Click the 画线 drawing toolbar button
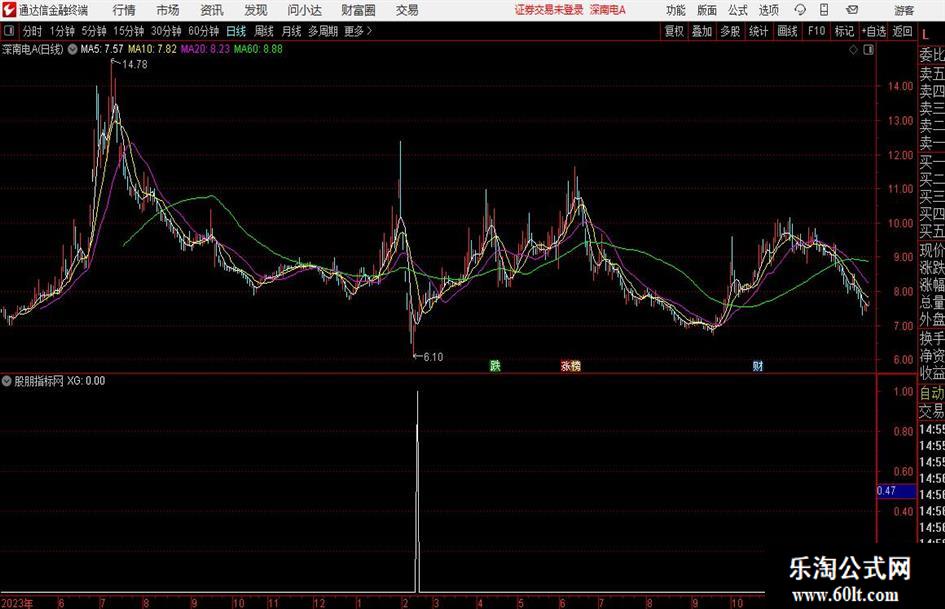The height and width of the screenshot is (609, 945). coord(788,31)
